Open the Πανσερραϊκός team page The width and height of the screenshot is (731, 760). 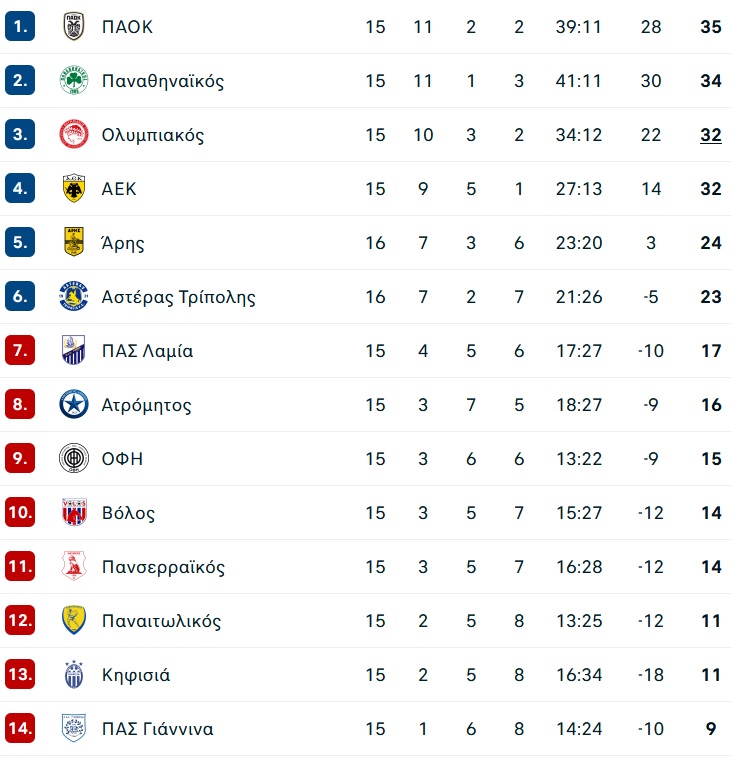point(163,567)
